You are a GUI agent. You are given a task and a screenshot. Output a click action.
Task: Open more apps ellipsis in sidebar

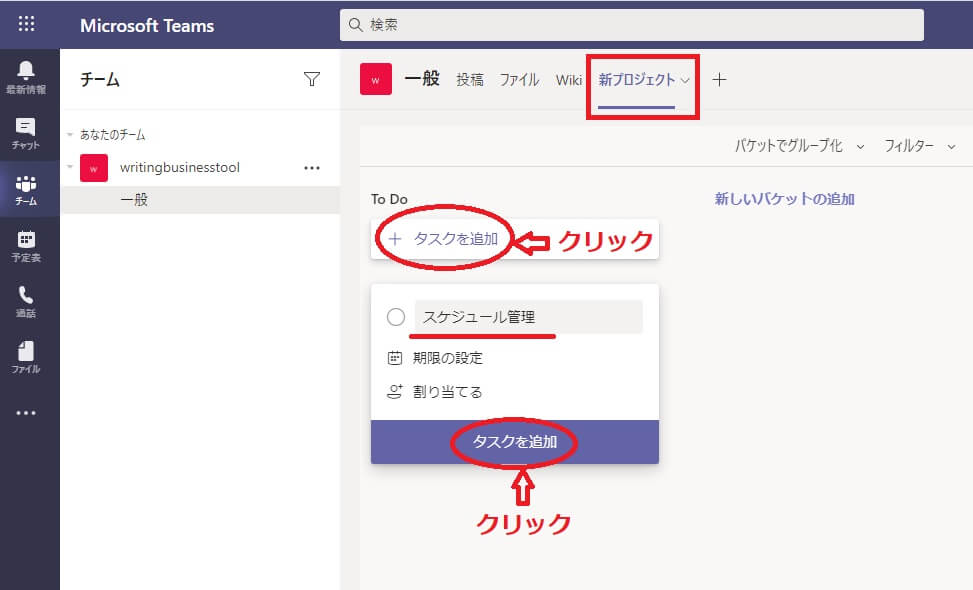pyautogui.click(x=26, y=413)
